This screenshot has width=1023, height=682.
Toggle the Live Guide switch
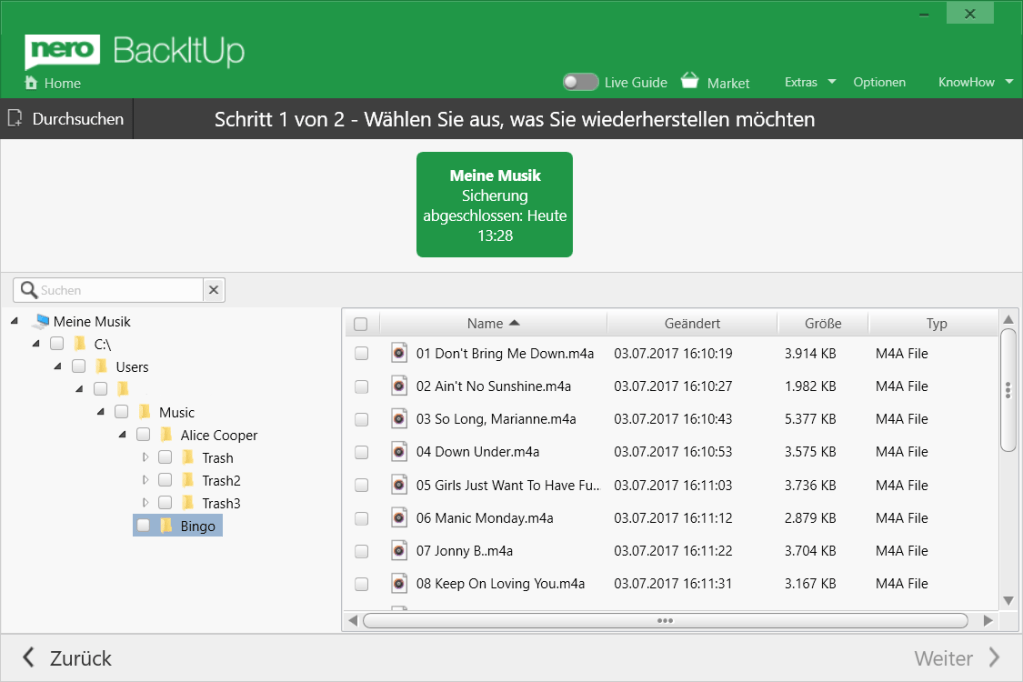click(580, 82)
